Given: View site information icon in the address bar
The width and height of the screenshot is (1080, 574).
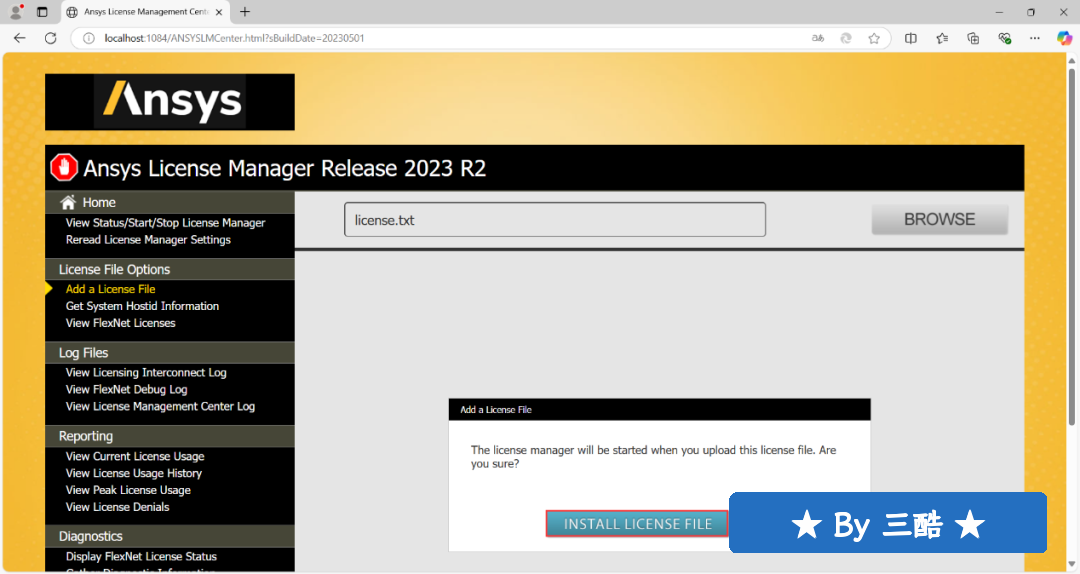Looking at the screenshot, I should pyautogui.click(x=89, y=38).
